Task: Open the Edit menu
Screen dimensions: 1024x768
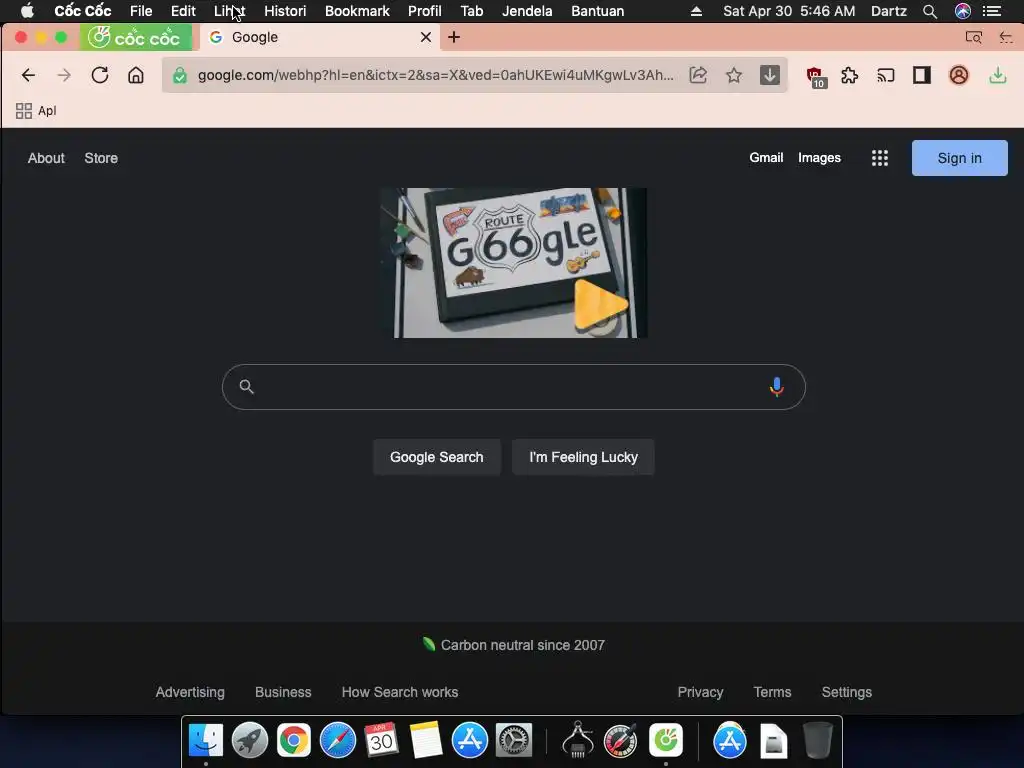Action: coord(183,11)
